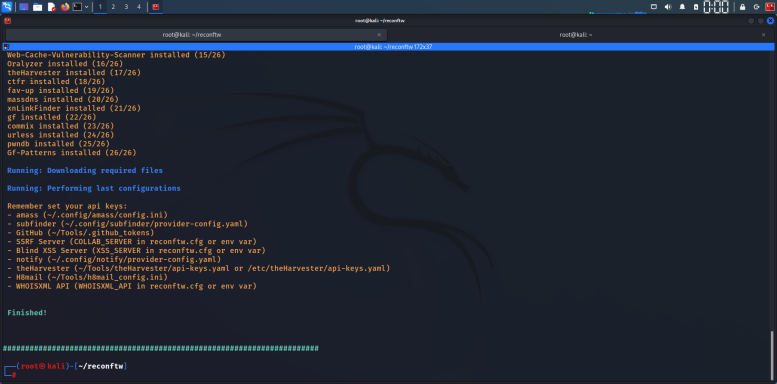Click 'Remember set your api keys:' line
The image size is (777, 384).
[67, 206]
